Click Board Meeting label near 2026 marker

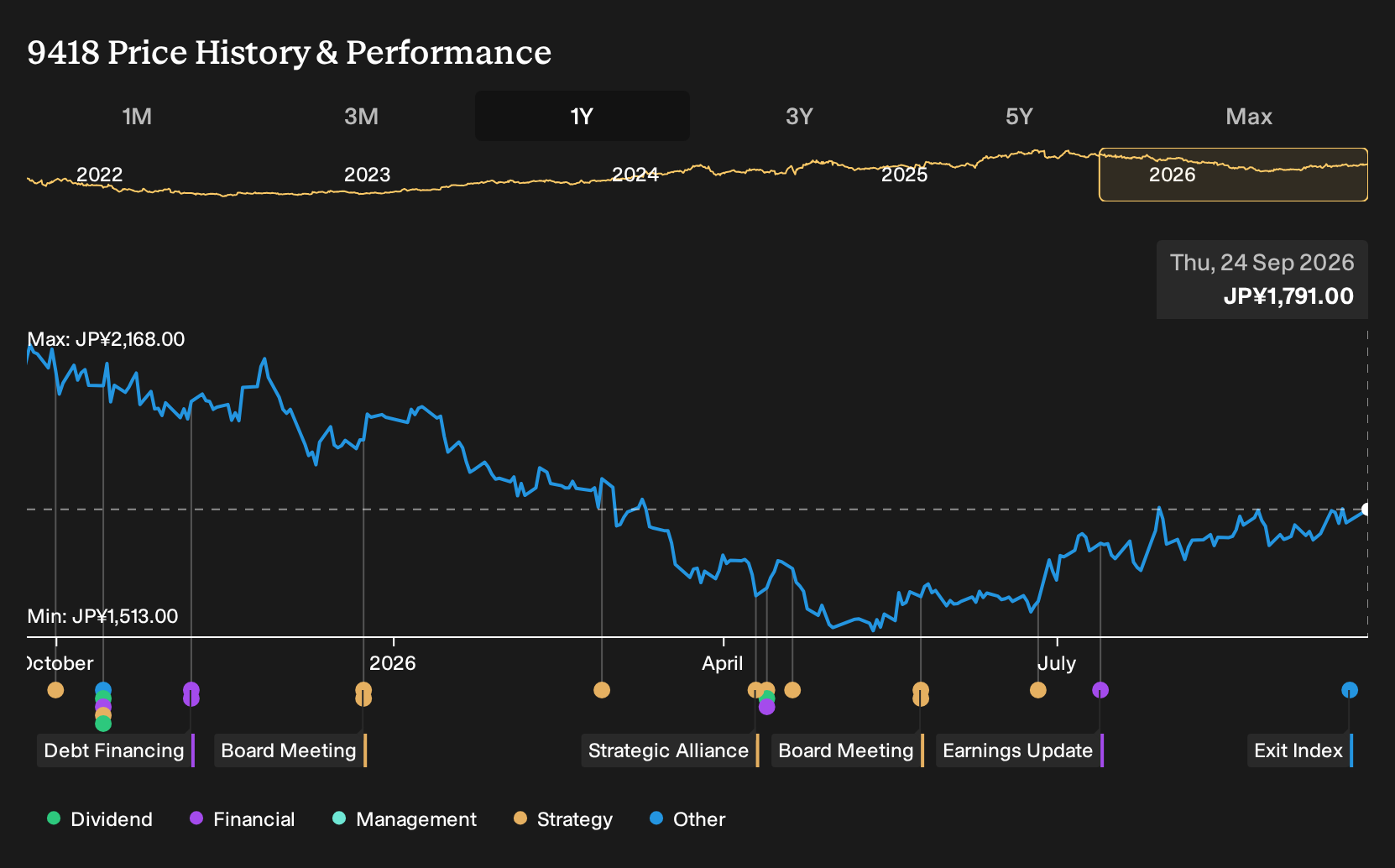pyautogui.click(x=290, y=750)
